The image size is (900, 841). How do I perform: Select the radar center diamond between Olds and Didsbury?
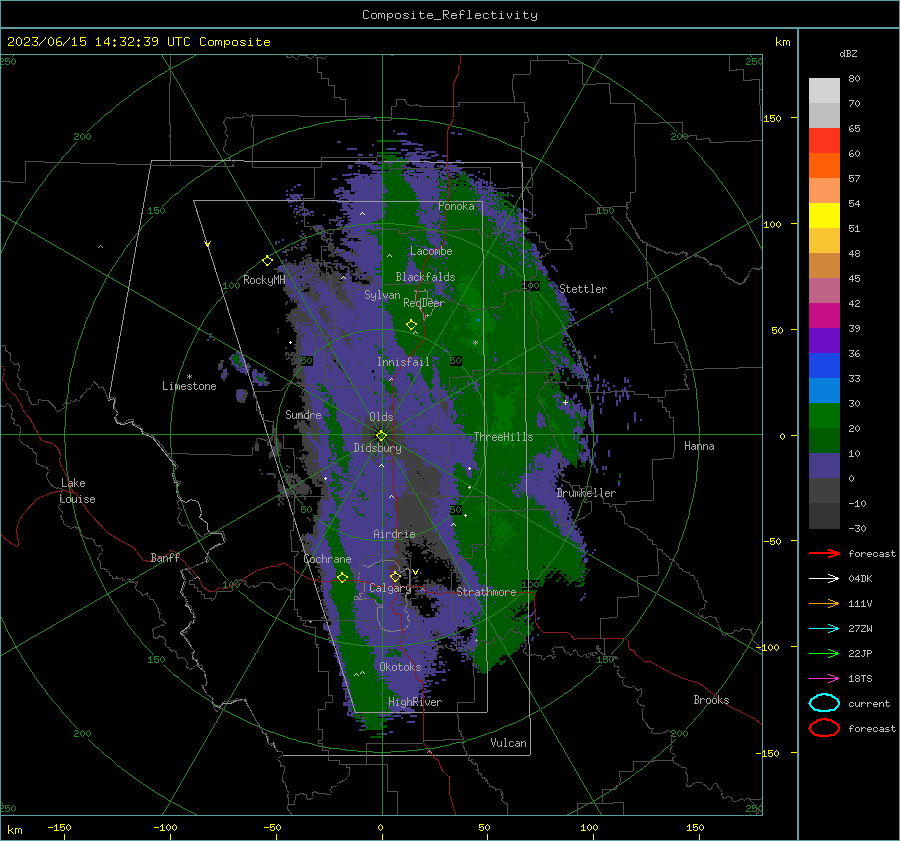381,435
